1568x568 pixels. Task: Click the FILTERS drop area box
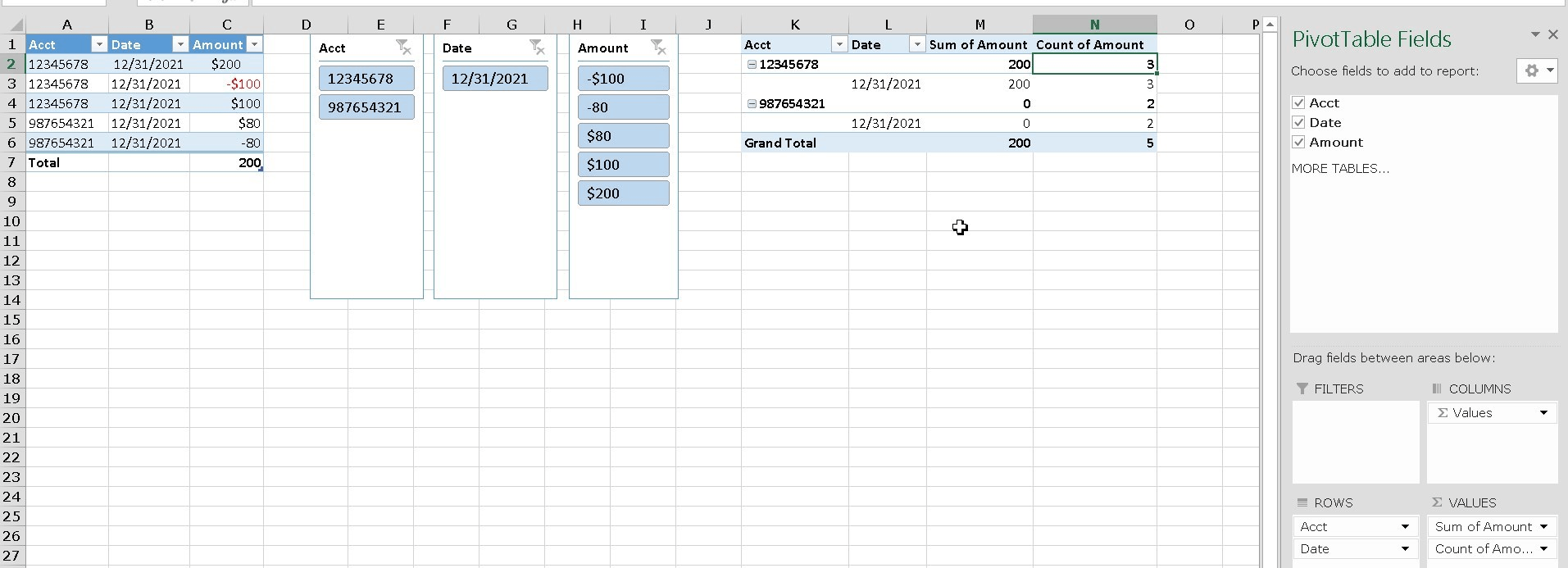1356,442
